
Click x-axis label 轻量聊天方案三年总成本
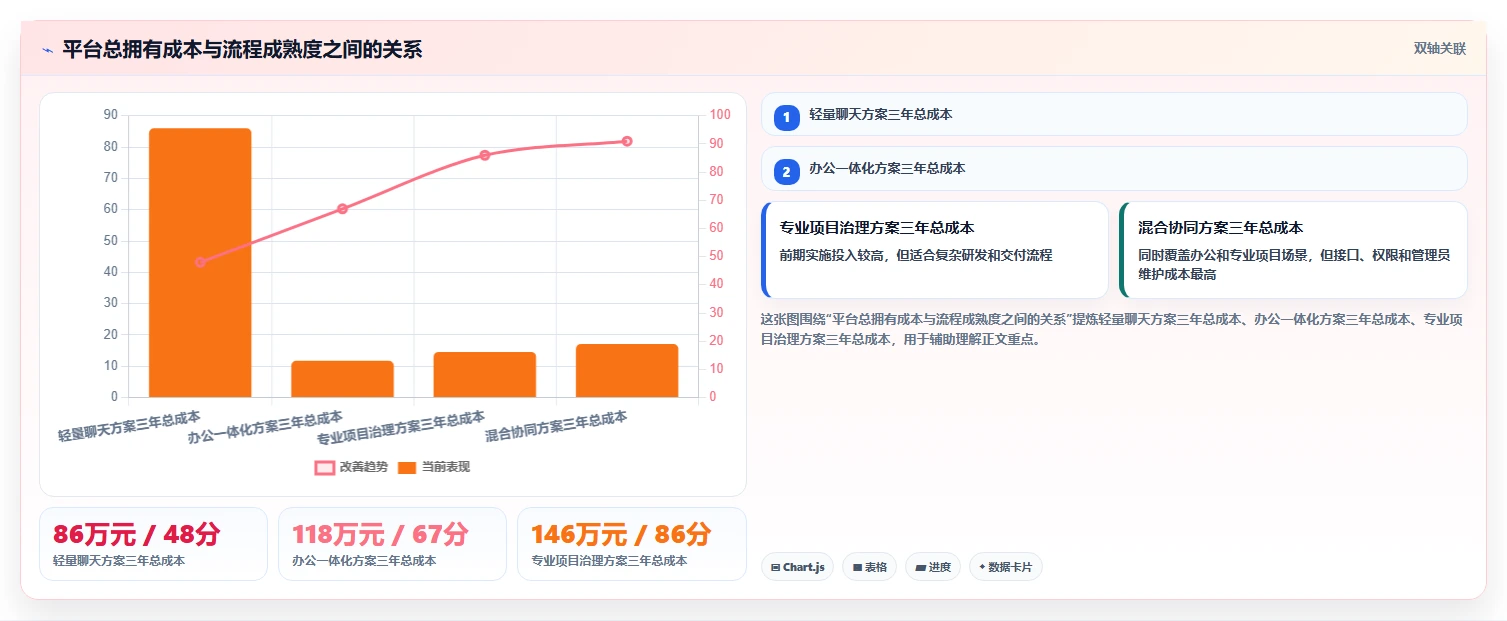129,426
